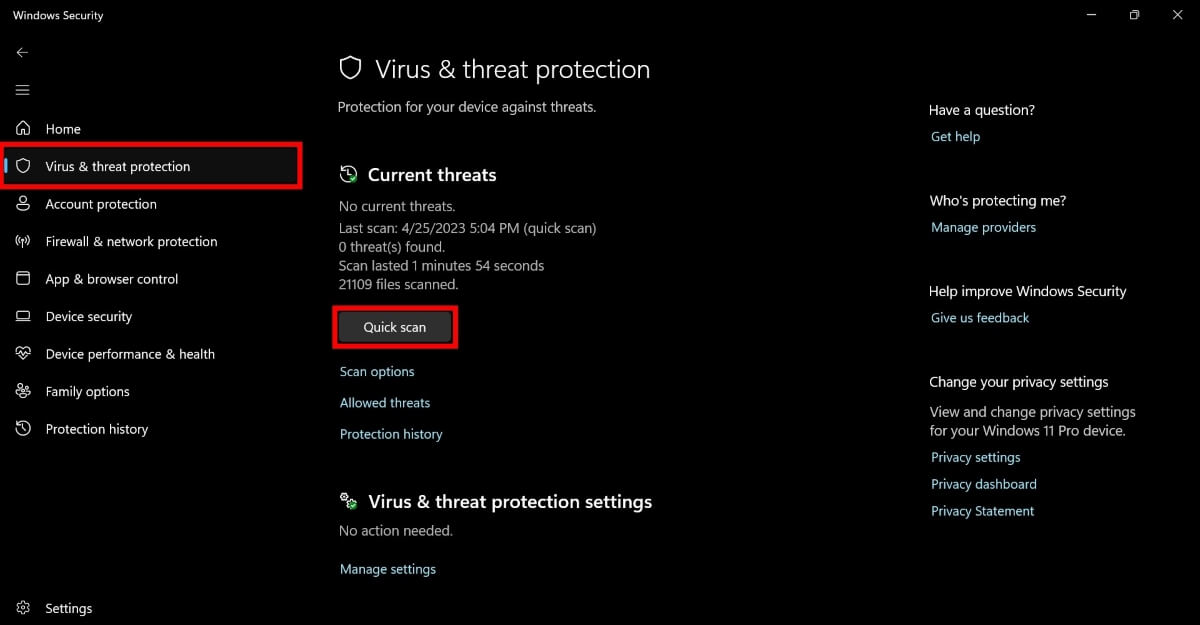Click the Get help link

click(955, 136)
